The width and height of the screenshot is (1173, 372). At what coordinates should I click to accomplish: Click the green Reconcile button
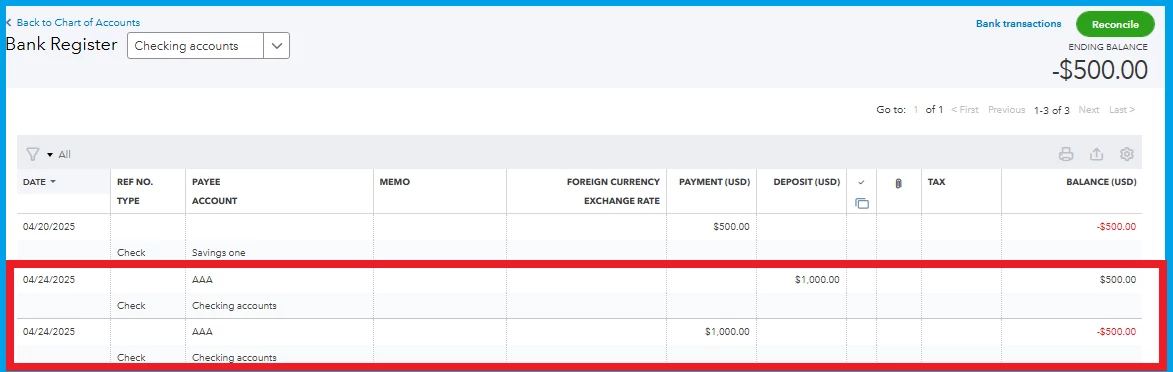coord(1115,24)
